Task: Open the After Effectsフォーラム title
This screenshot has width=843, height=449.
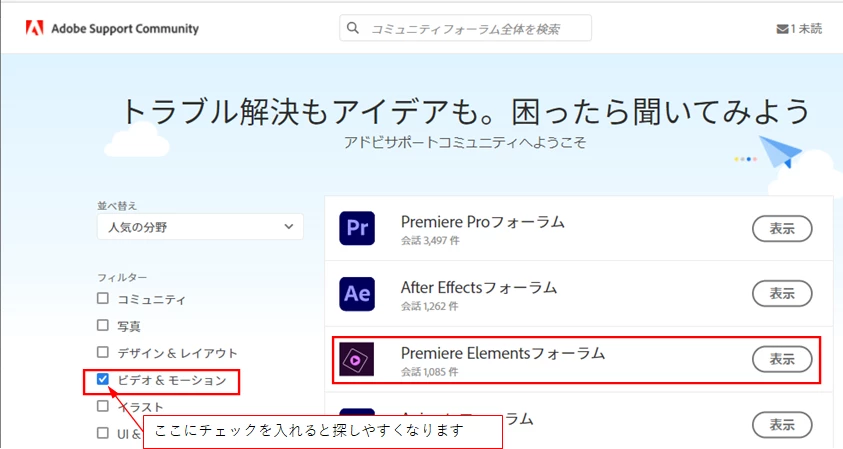Action: pos(479,288)
